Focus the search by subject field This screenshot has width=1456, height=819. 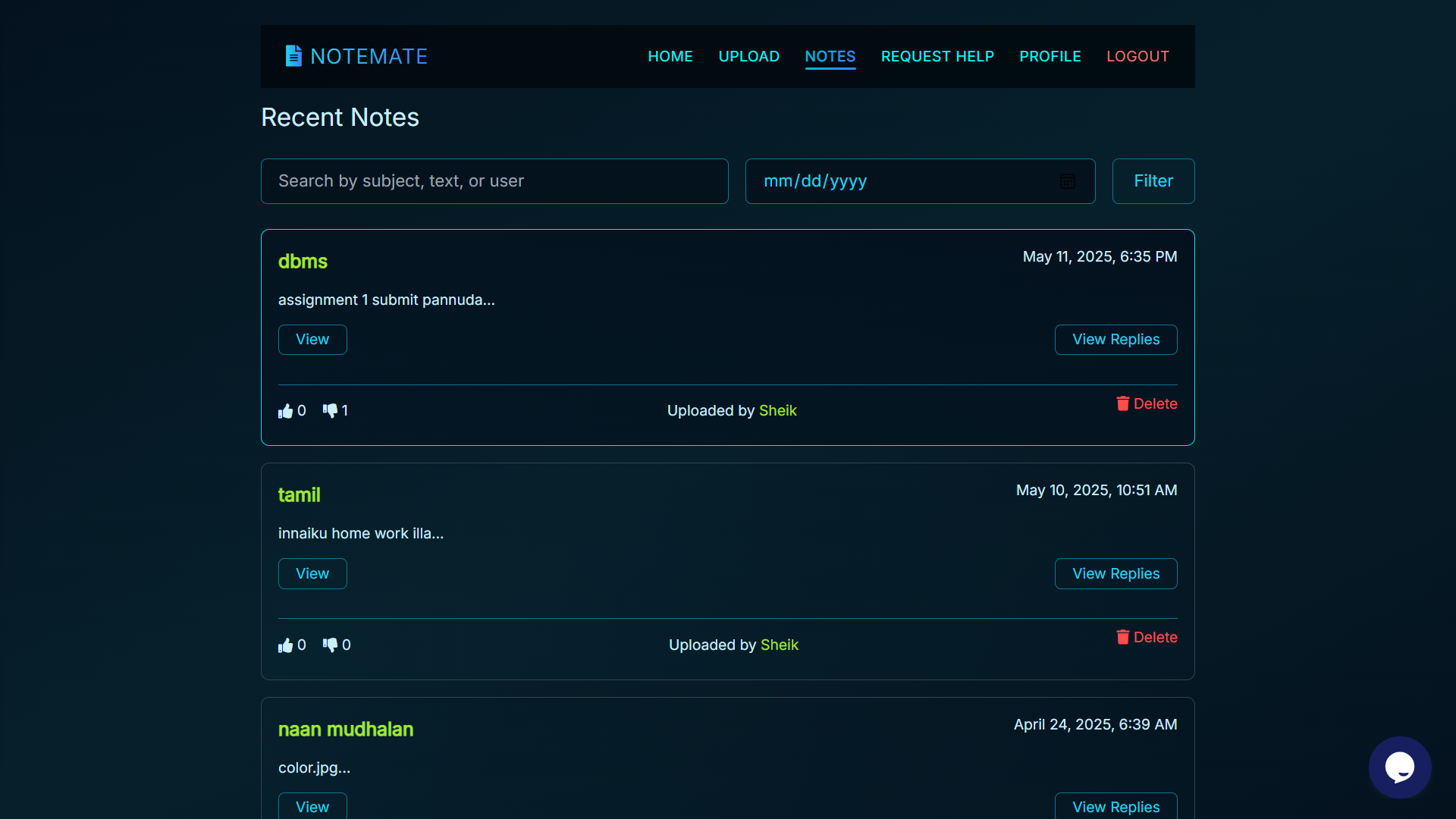click(x=494, y=181)
